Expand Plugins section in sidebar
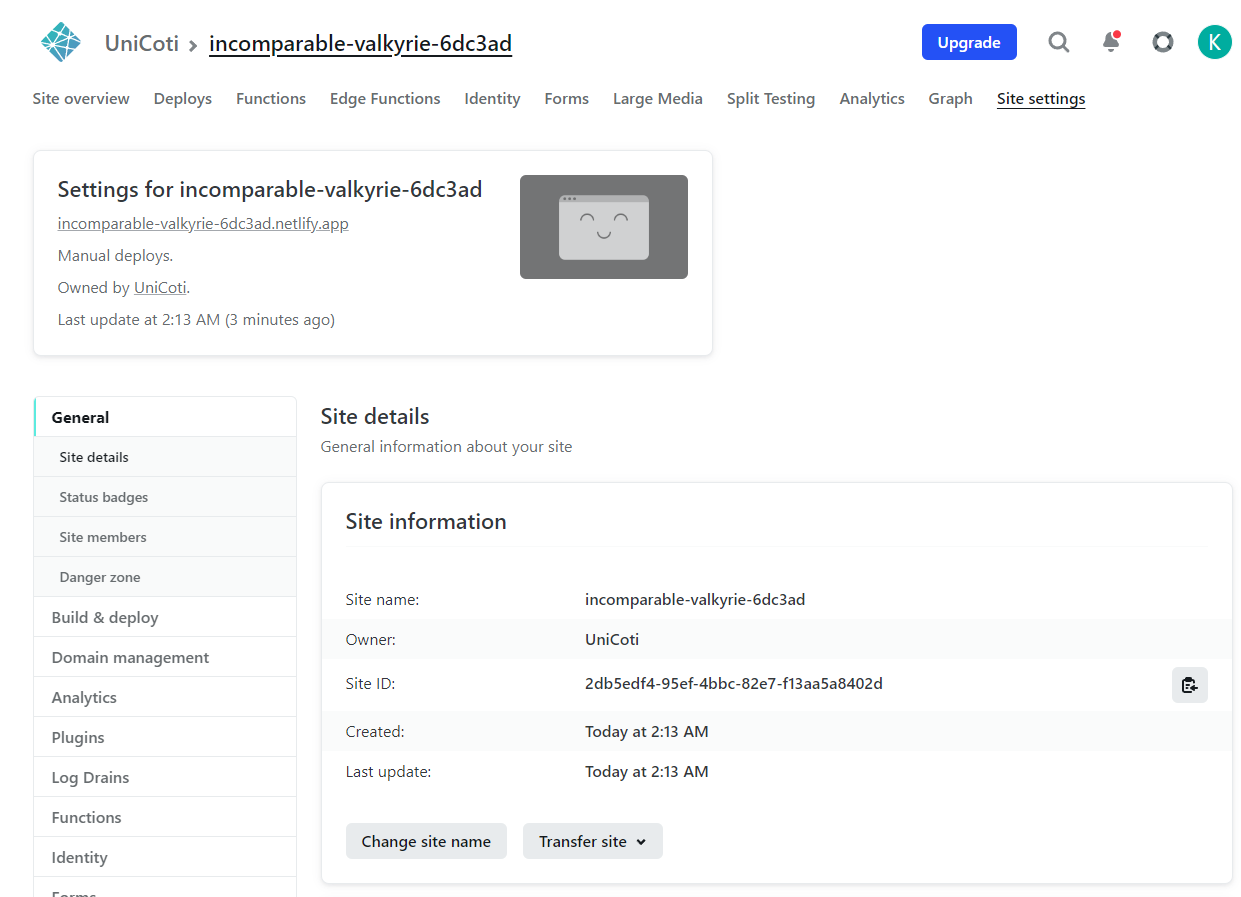 [165, 737]
